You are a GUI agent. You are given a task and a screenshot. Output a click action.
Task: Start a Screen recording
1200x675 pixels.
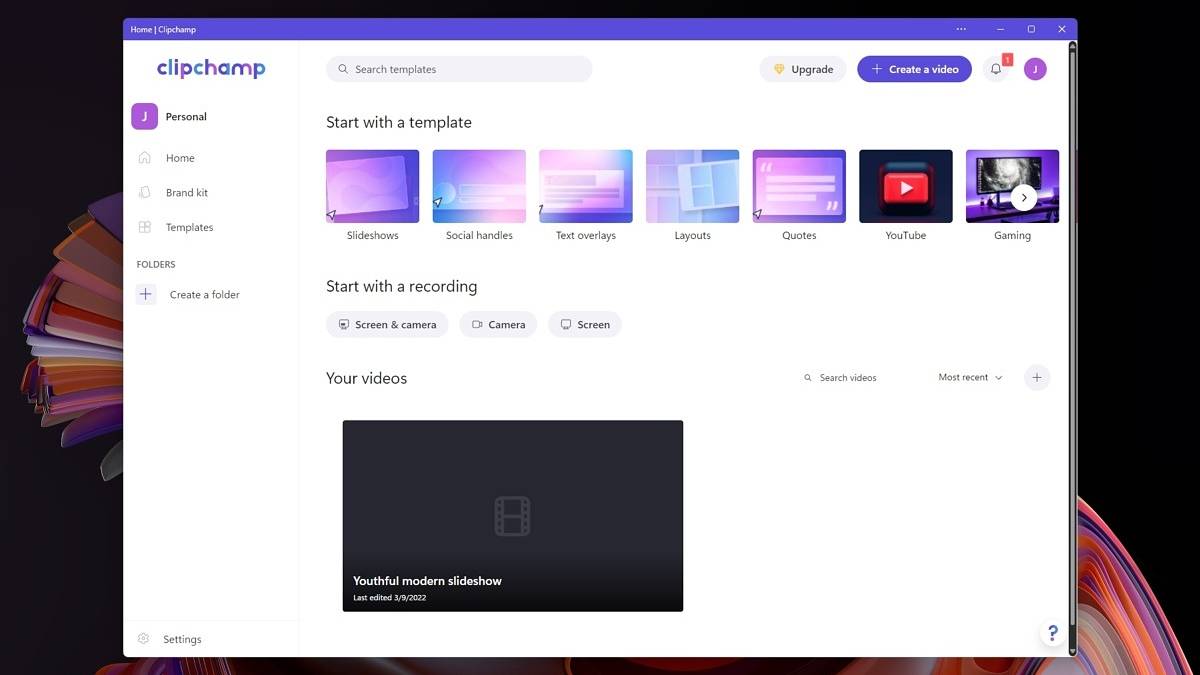pos(585,324)
